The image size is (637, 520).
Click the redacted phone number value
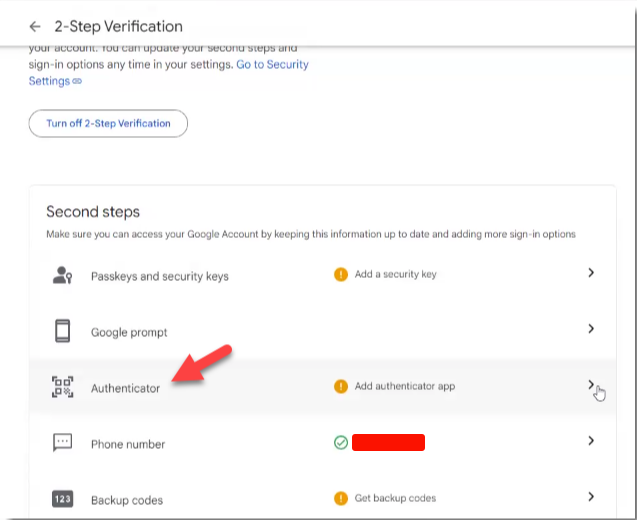pyautogui.click(x=388, y=442)
